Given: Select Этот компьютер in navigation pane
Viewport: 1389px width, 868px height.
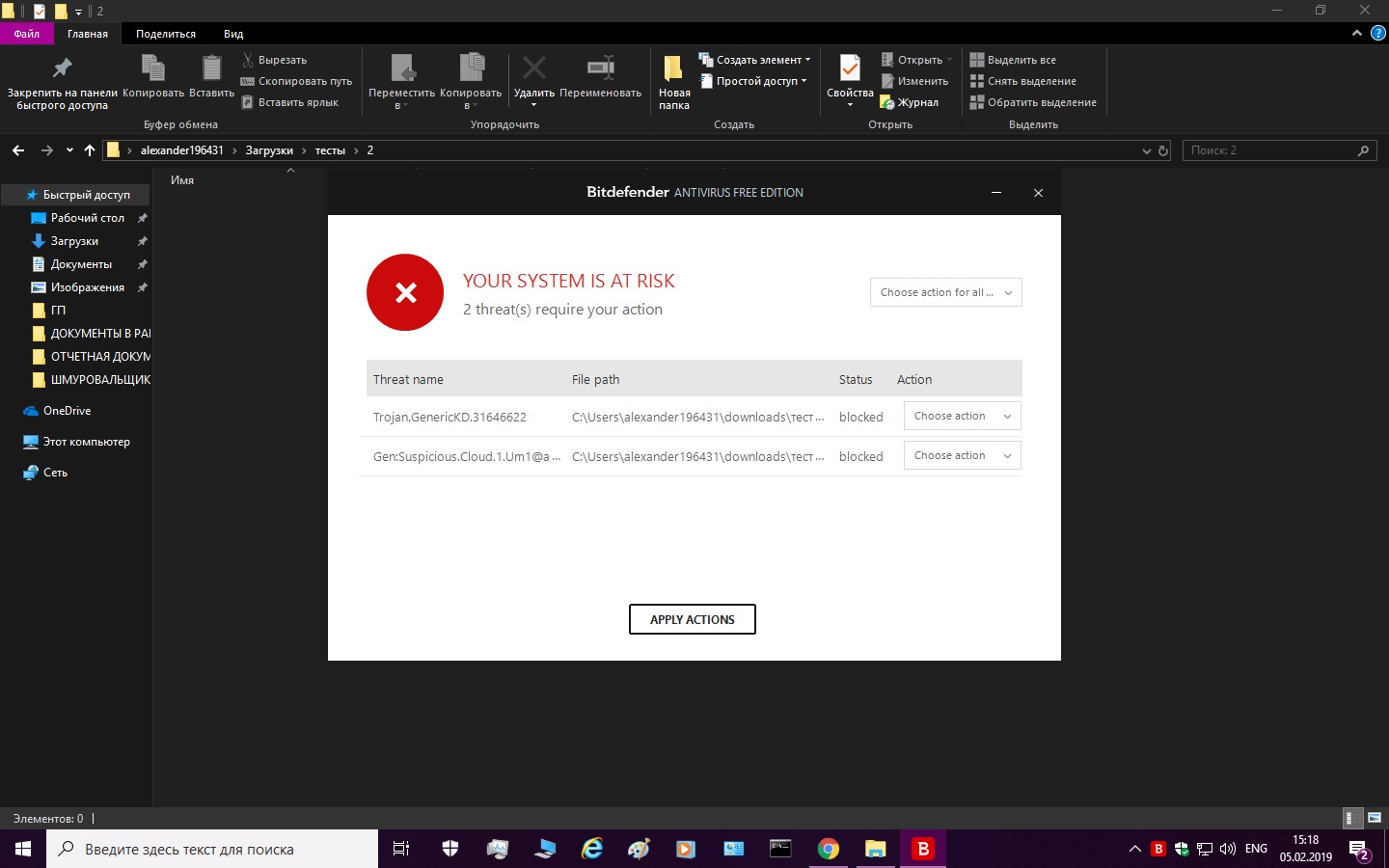Looking at the screenshot, I should (86, 442).
